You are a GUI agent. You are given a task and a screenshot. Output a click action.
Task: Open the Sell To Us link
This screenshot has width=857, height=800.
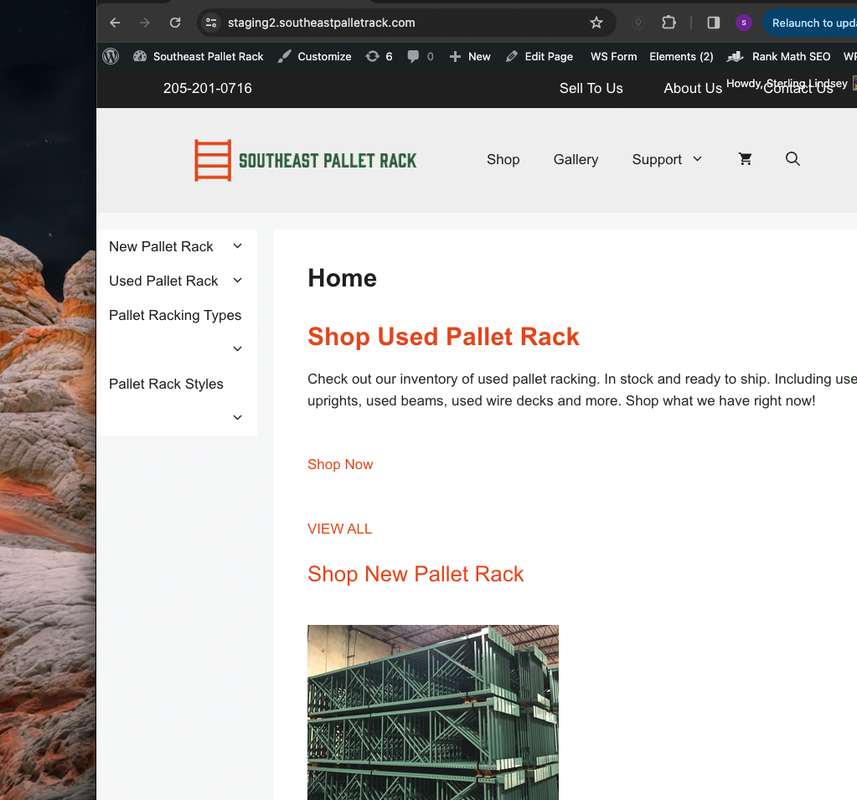pyautogui.click(x=591, y=88)
